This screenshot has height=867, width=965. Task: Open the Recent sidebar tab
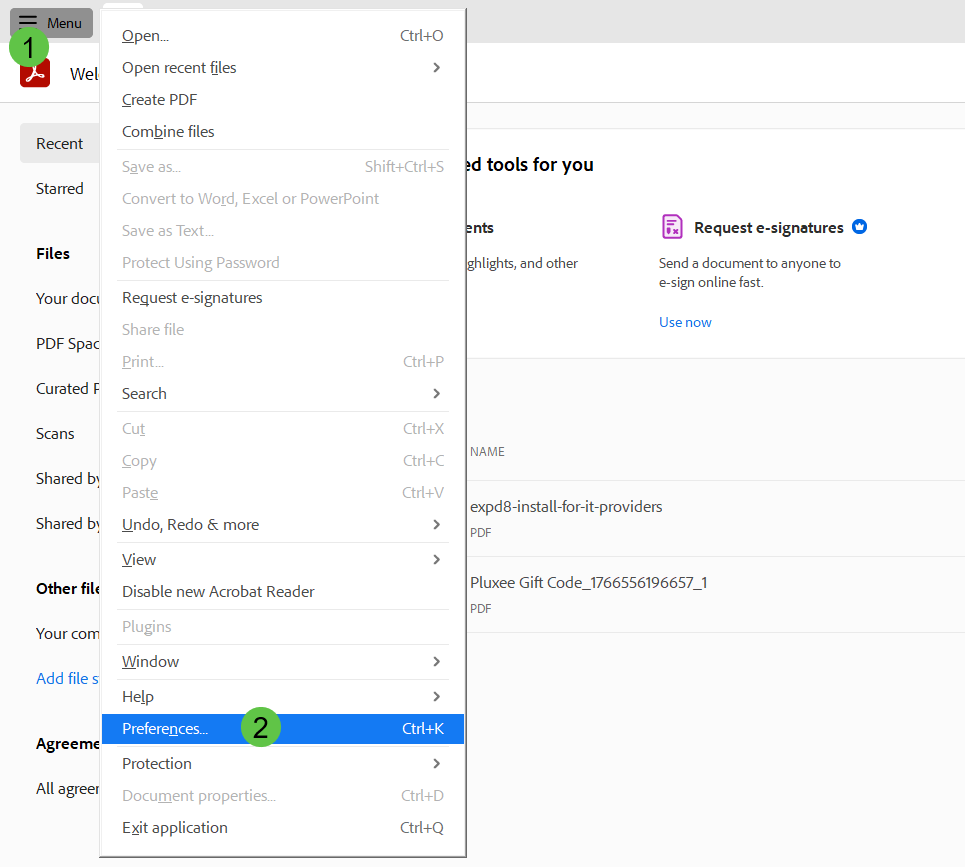click(x=60, y=144)
